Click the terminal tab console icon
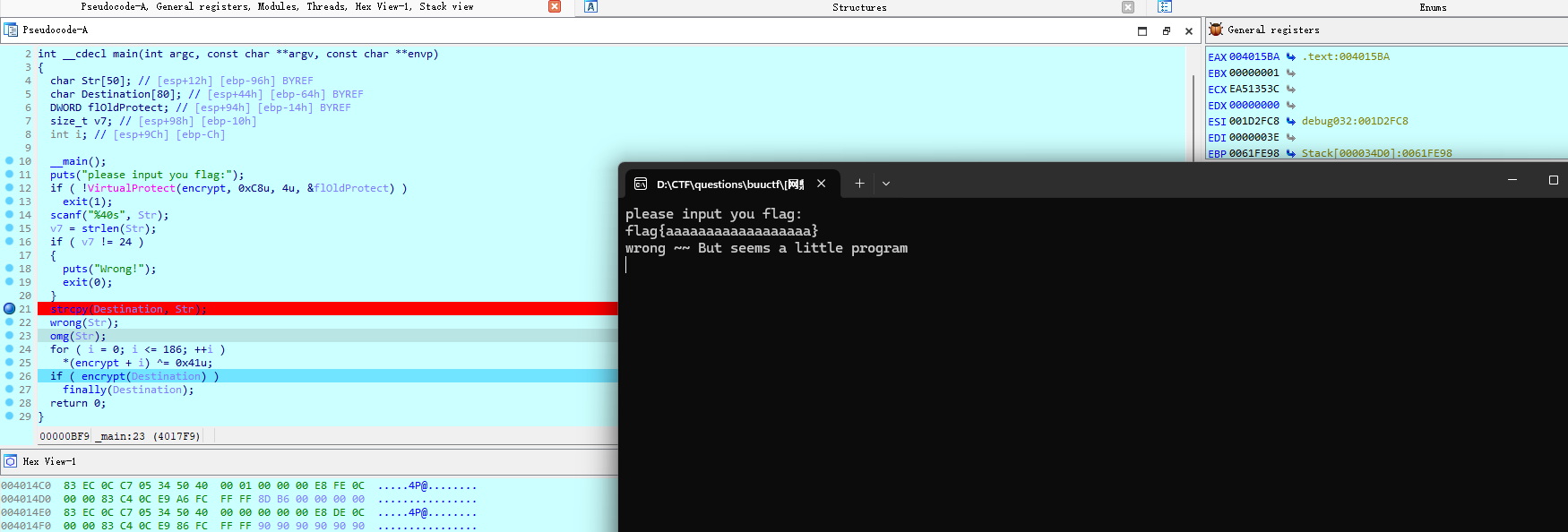 click(x=641, y=184)
